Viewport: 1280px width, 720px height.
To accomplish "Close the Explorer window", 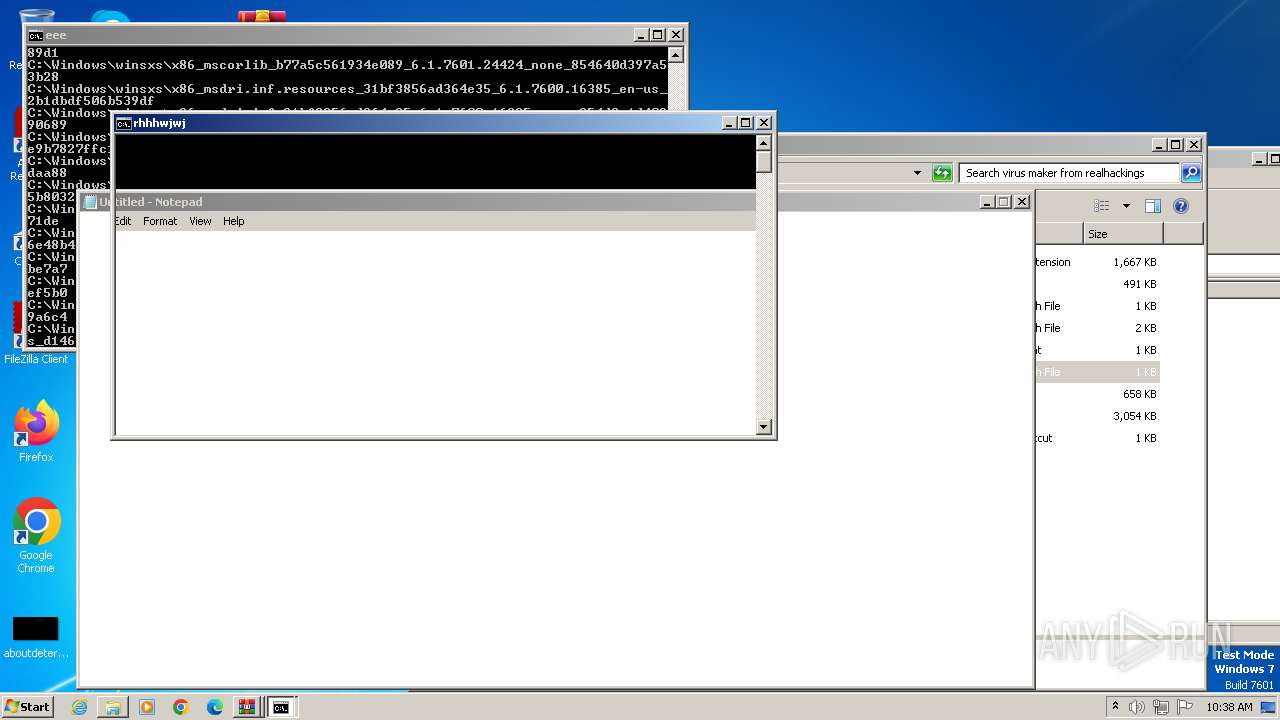I will tap(1194, 145).
